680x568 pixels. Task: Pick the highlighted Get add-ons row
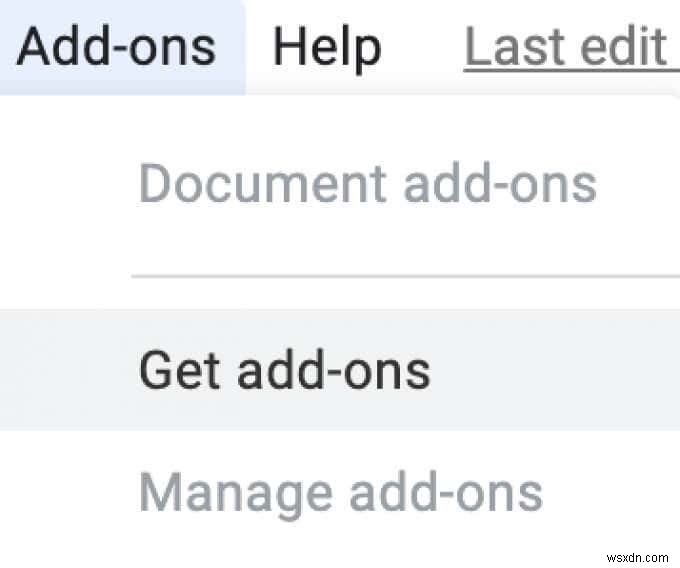[285, 369]
